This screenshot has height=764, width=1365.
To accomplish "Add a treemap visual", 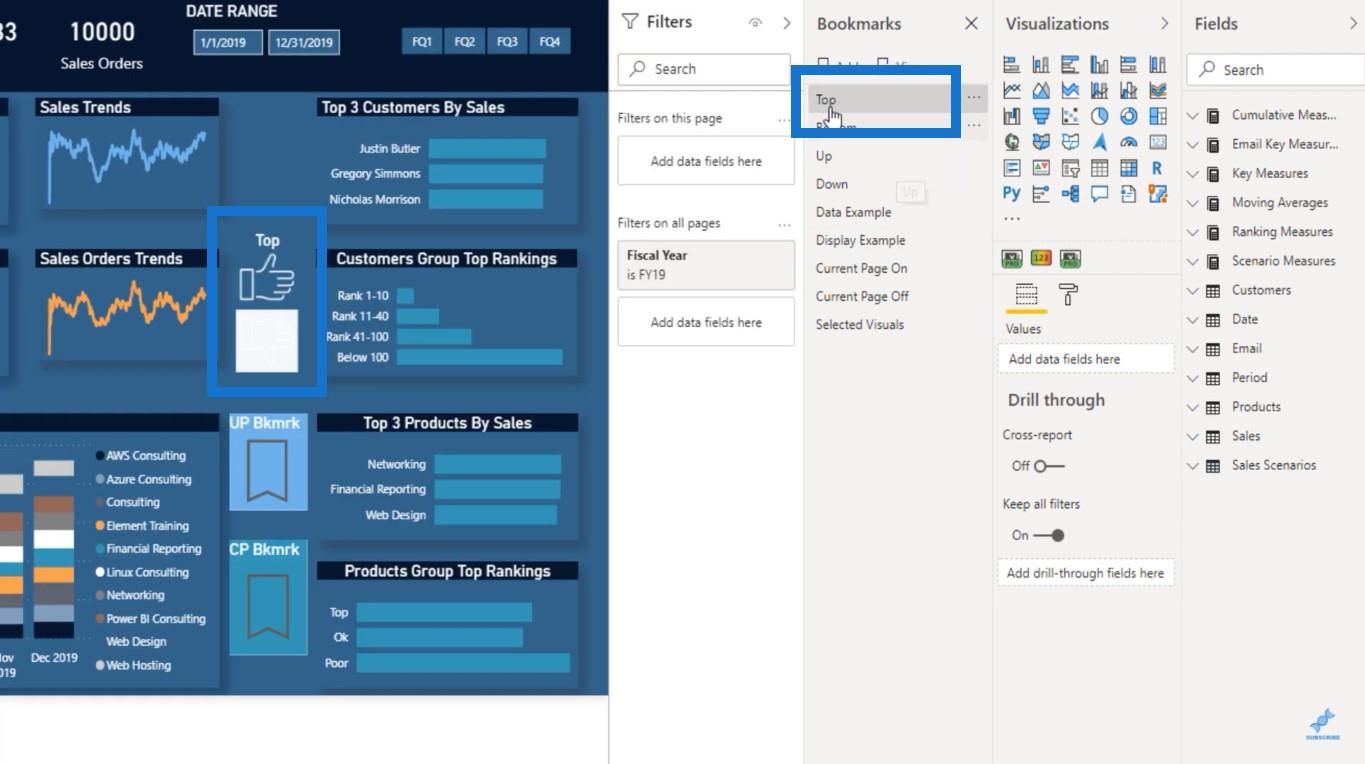I will click(1158, 116).
